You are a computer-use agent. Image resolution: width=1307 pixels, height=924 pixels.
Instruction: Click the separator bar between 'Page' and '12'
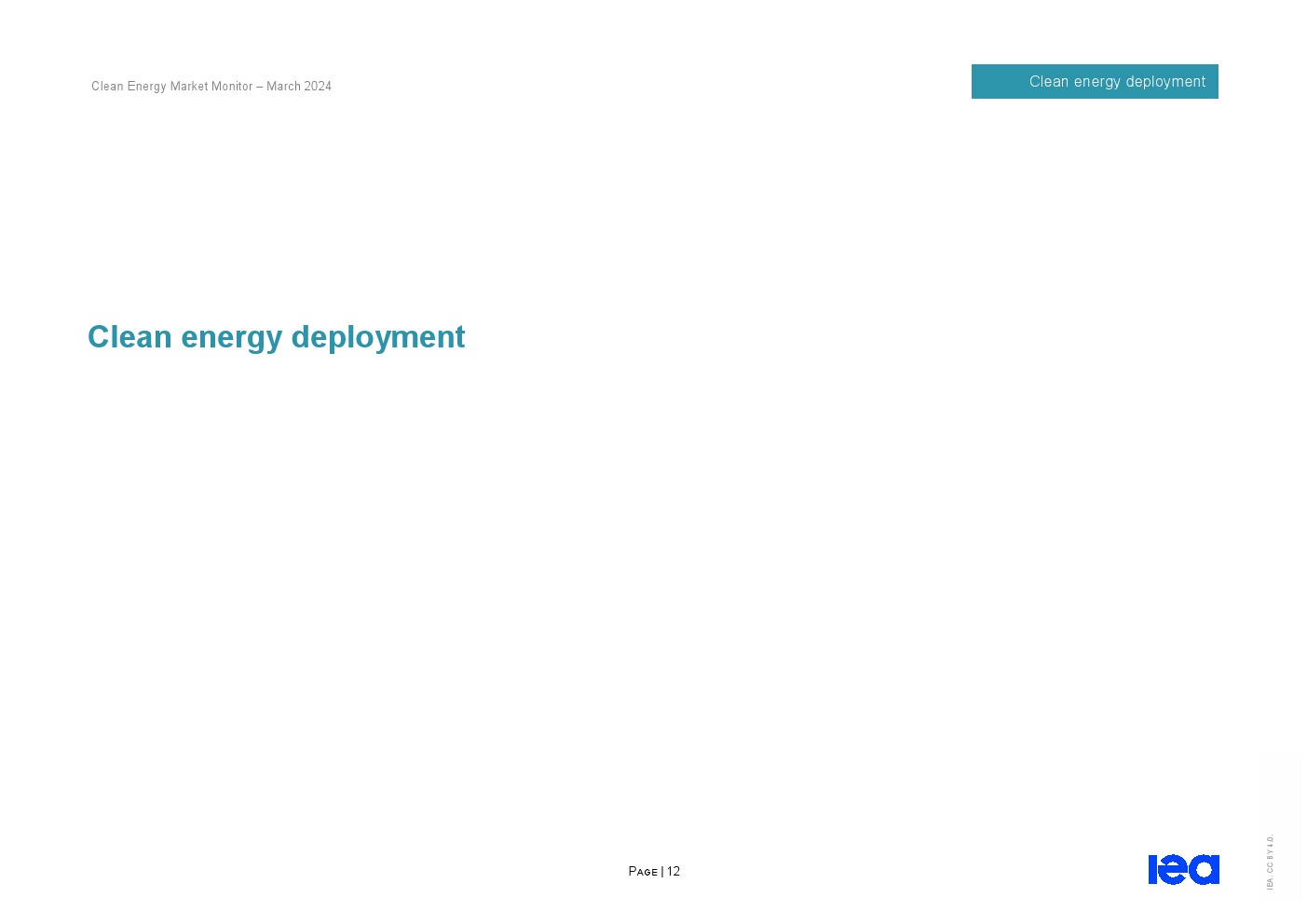point(662,872)
